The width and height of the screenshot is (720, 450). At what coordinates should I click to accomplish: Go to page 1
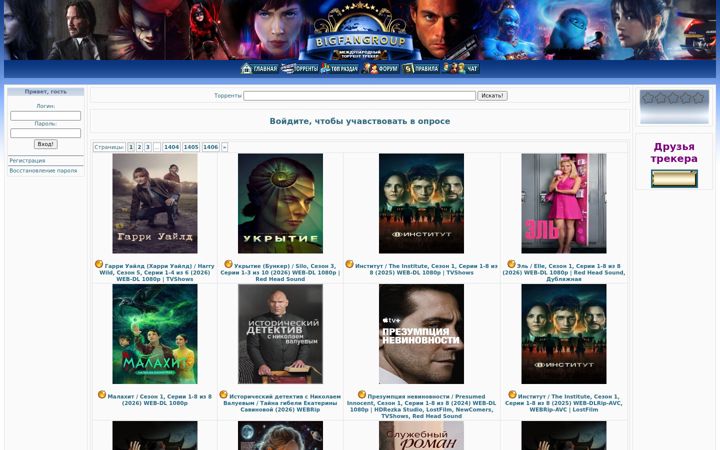click(x=131, y=147)
